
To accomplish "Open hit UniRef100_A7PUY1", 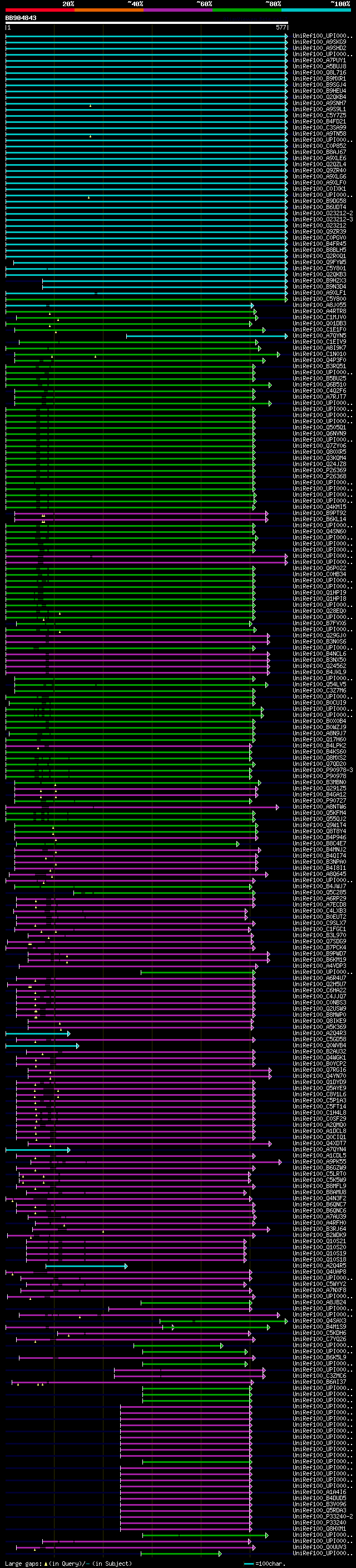I will point(319,60).
